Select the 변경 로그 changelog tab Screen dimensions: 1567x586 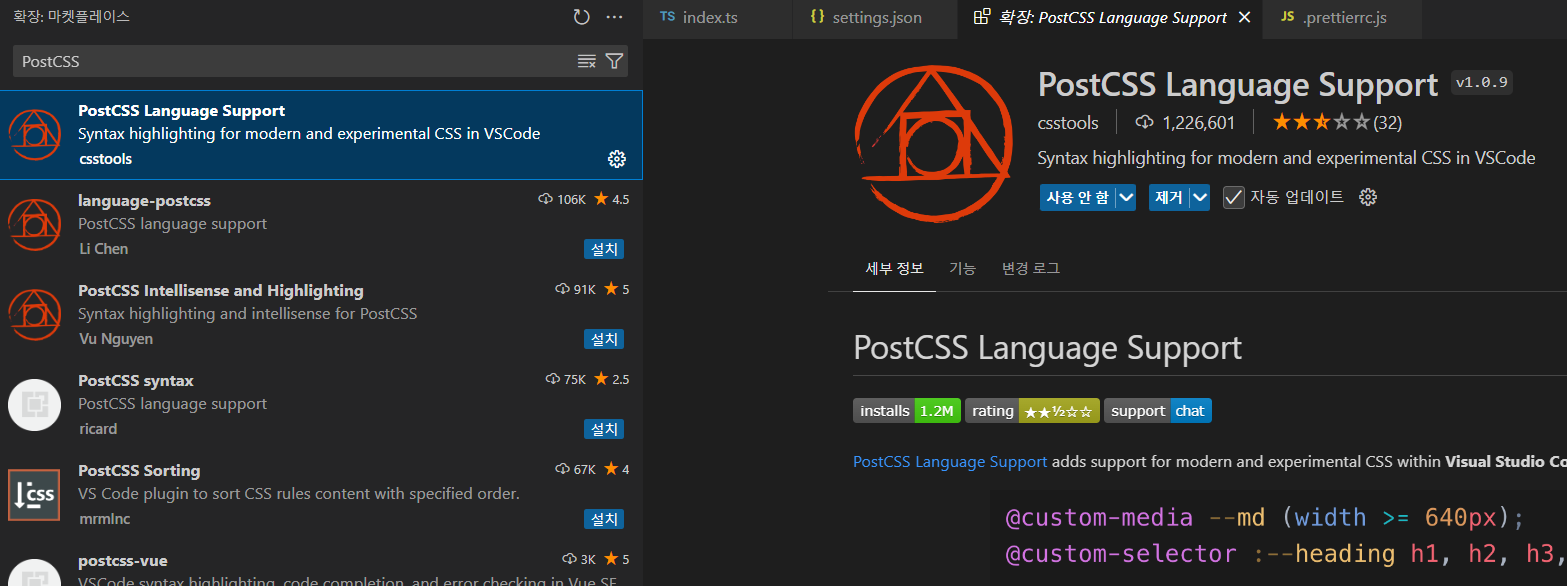tap(1031, 268)
